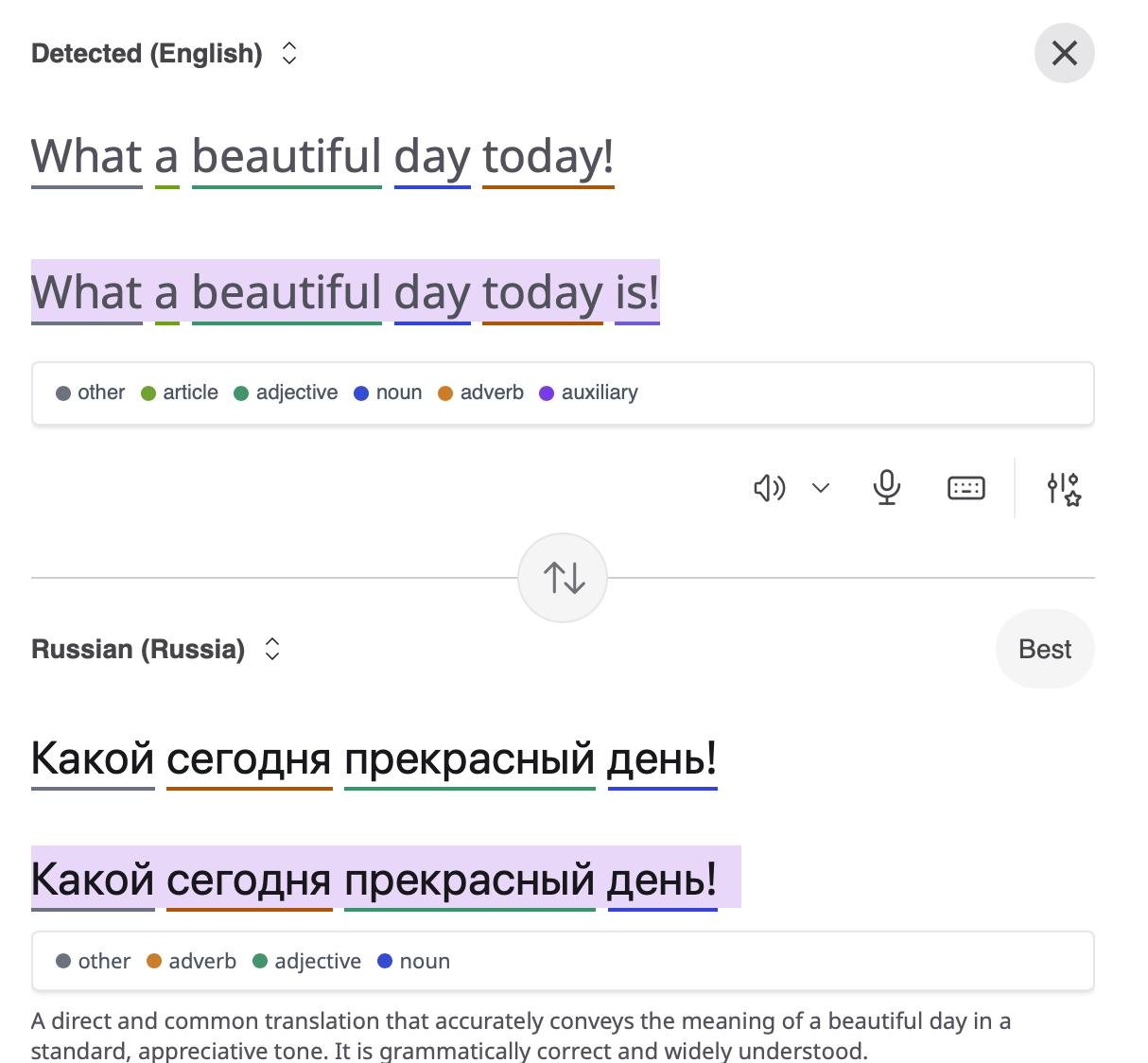This screenshot has height=1063, width=1148.
Task: Open translation settings sliders icon
Action: pos(1064,489)
